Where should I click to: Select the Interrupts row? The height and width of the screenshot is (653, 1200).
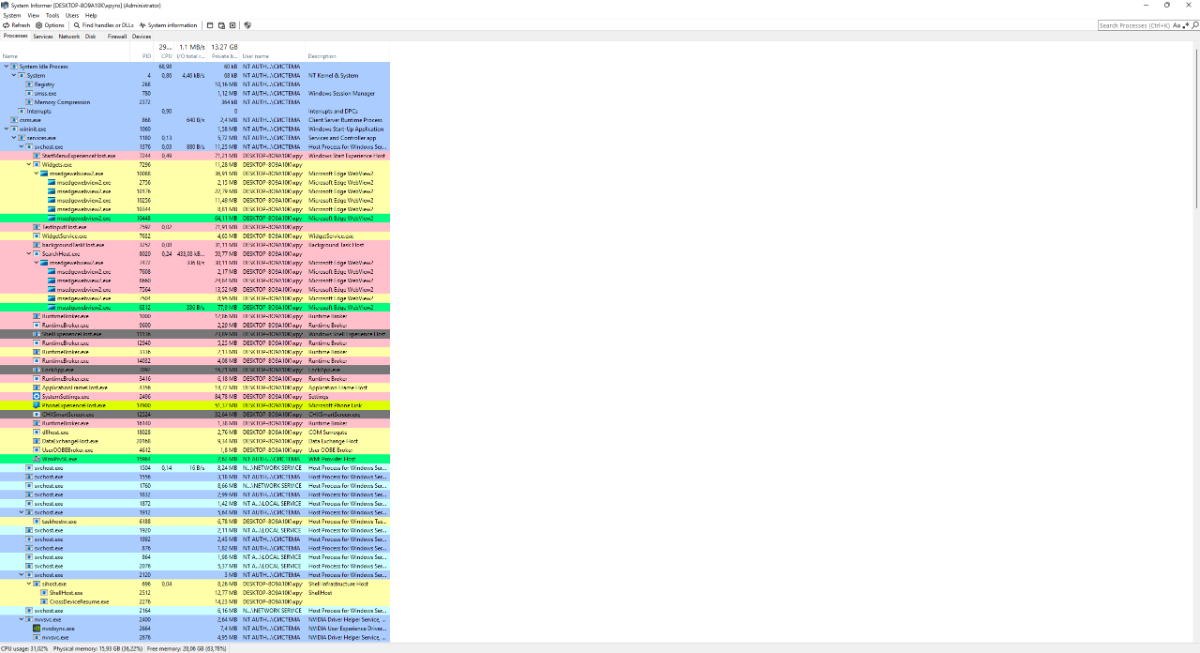(x=195, y=111)
